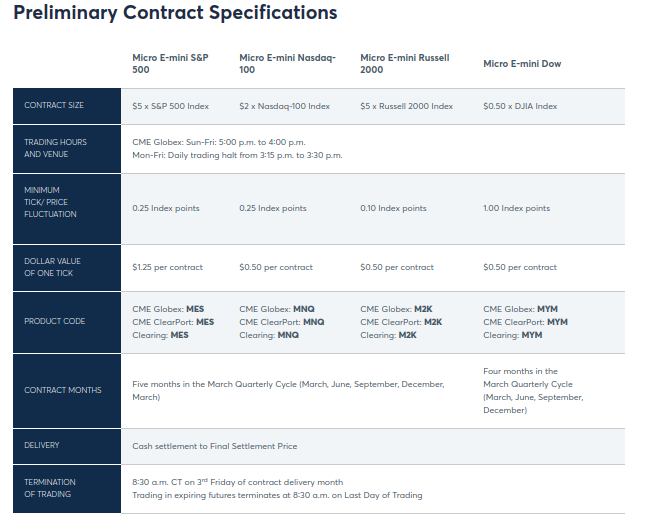Select the Termination of Trading label
The image size is (647, 523).
coord(50,488)
